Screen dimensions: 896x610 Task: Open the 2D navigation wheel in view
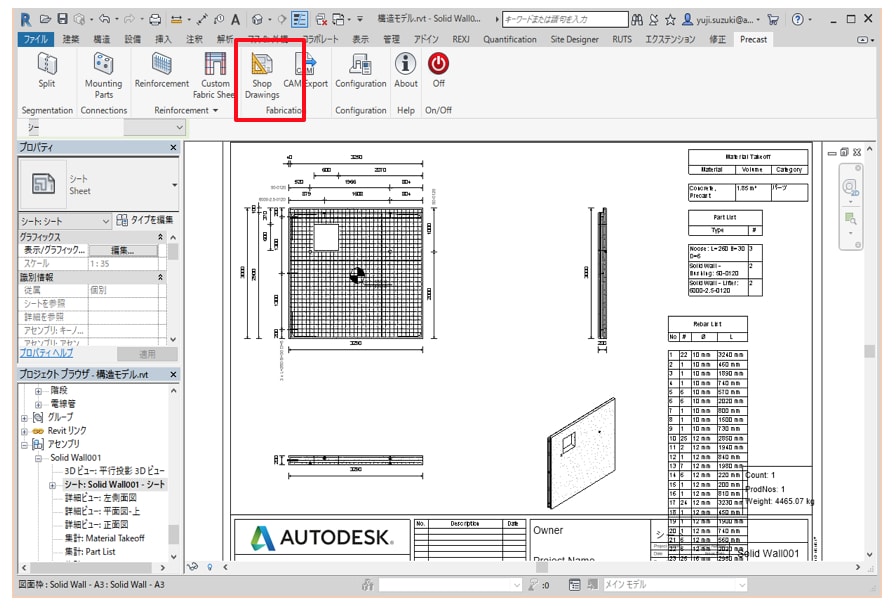[x=850, y=187]
